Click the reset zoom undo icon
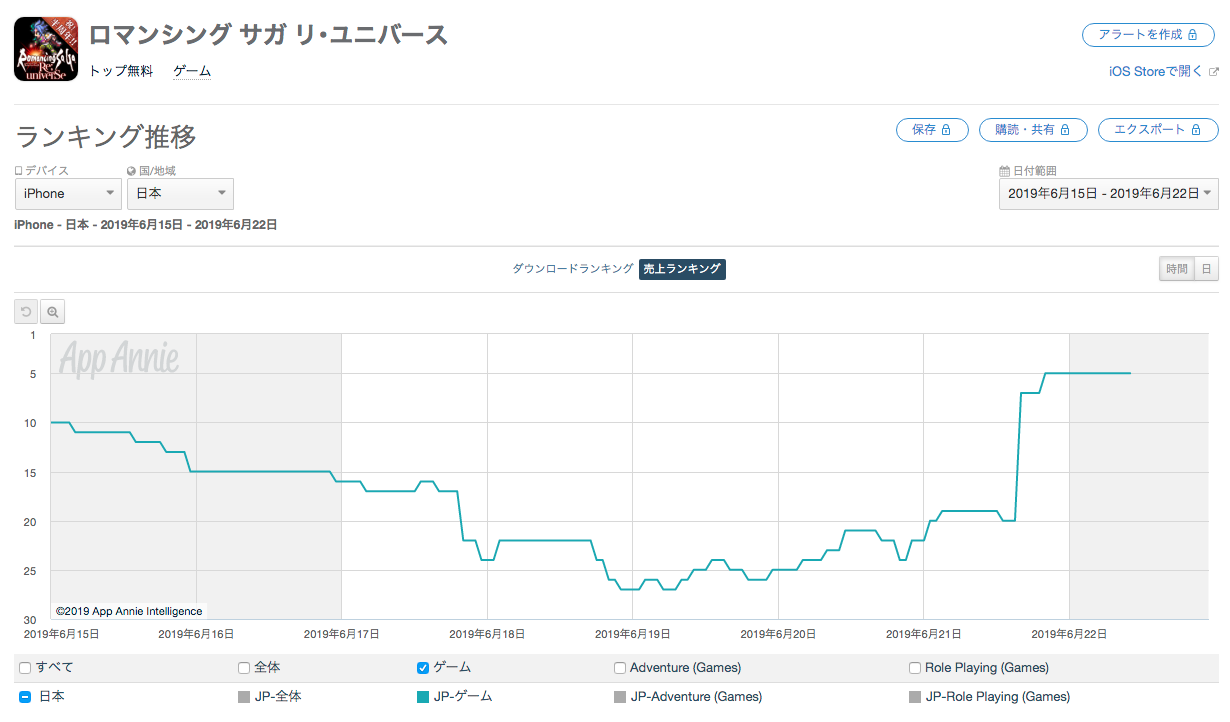The image size is (1230, 722). pyautogui.click(x=26, y=311)
